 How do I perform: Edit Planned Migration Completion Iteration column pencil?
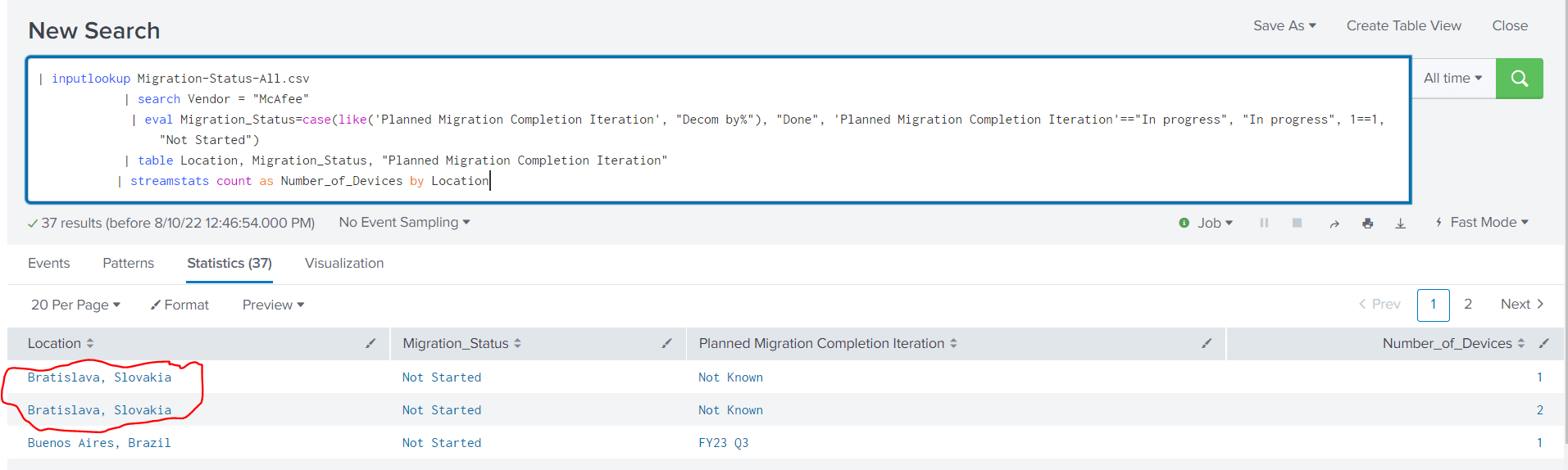pyautogui.click(x=1207, y=343)
